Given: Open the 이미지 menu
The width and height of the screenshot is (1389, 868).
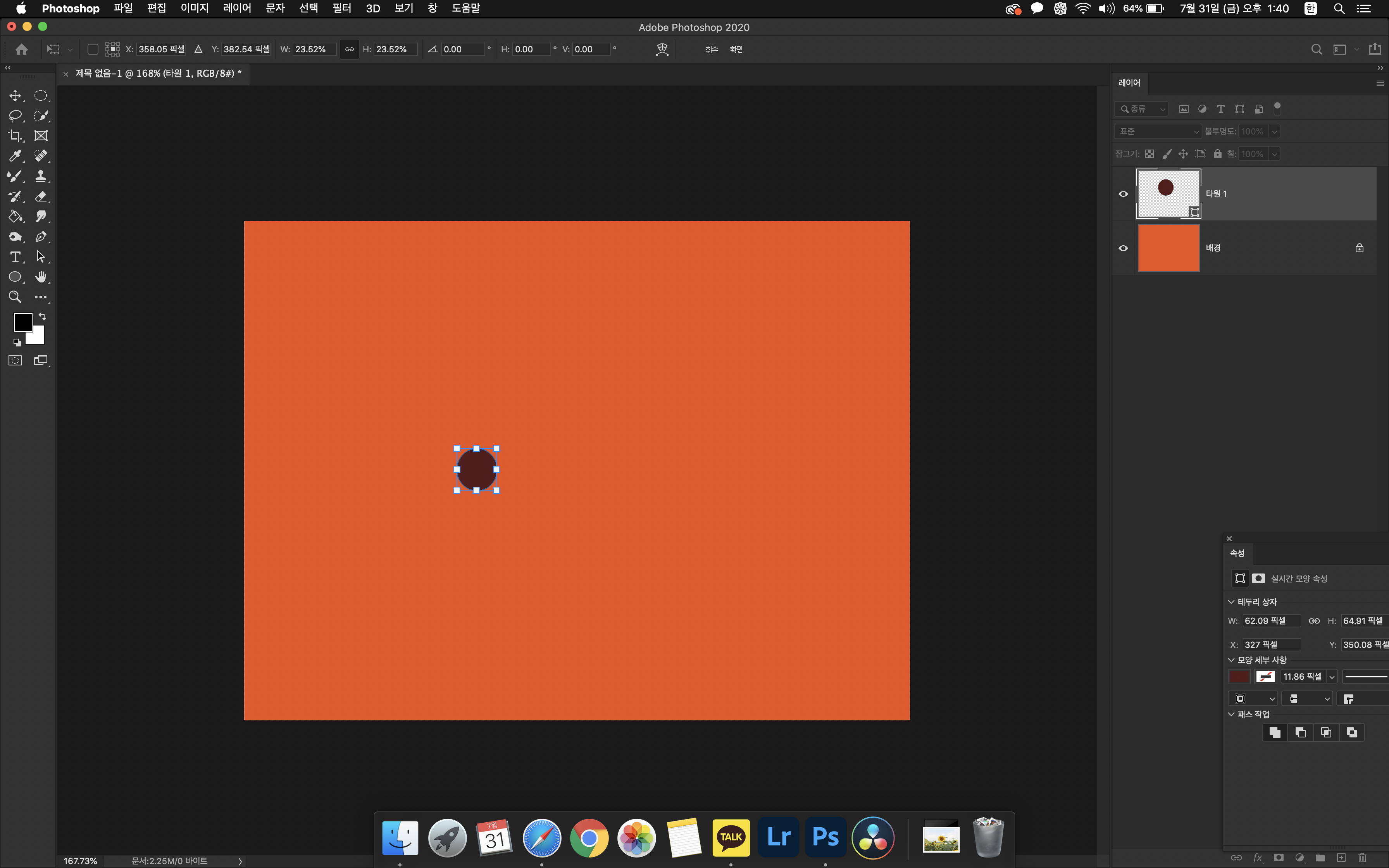Looking at the screenshot, I should [194, 8].
